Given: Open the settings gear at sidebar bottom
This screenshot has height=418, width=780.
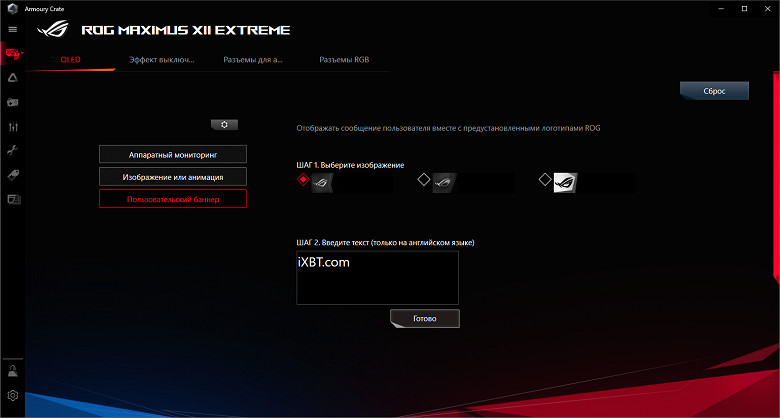Looking at the screenshot, I should [13, 396].
